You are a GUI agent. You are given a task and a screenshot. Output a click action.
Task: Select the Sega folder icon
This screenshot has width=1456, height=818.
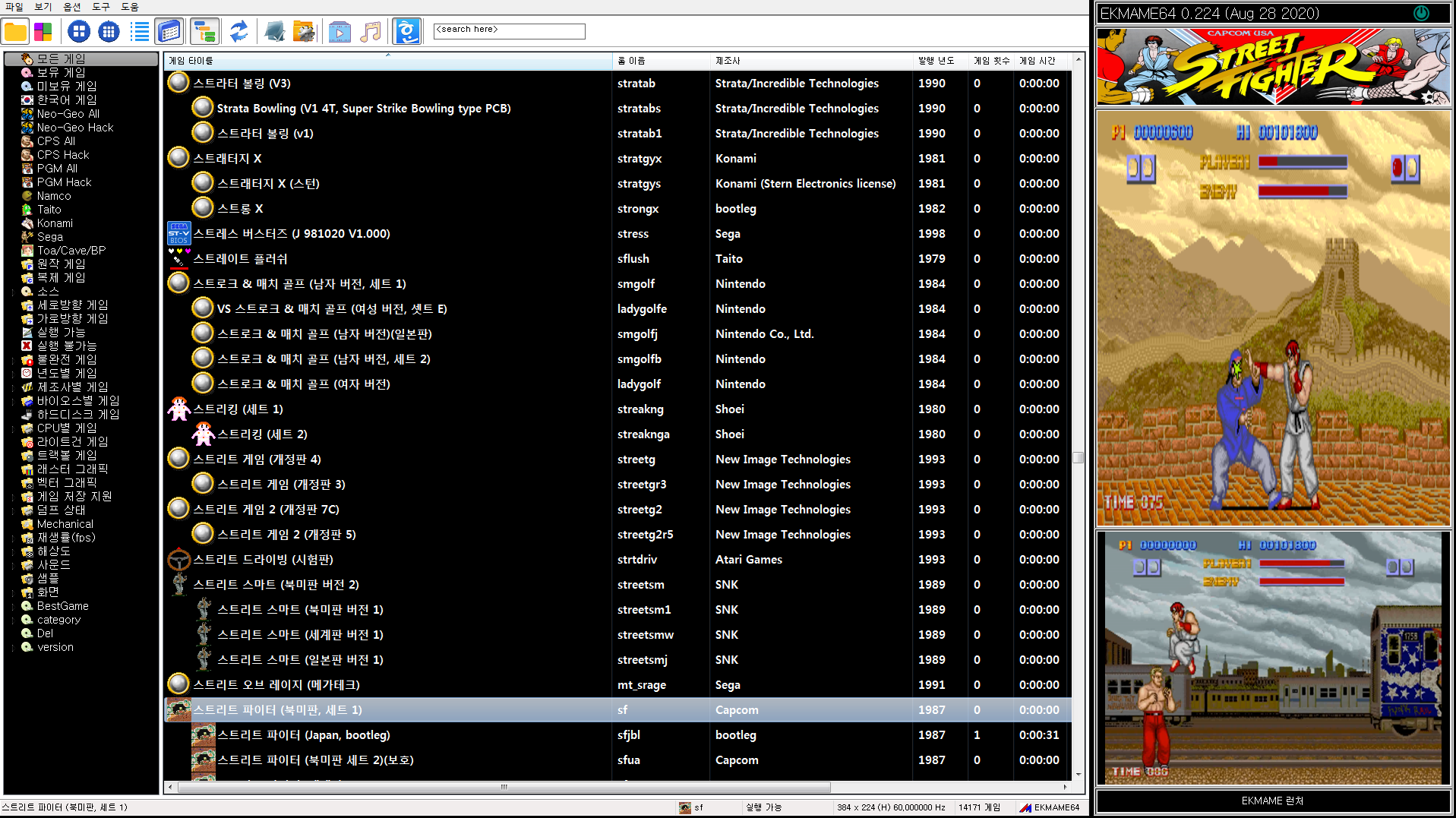point(27,236)
